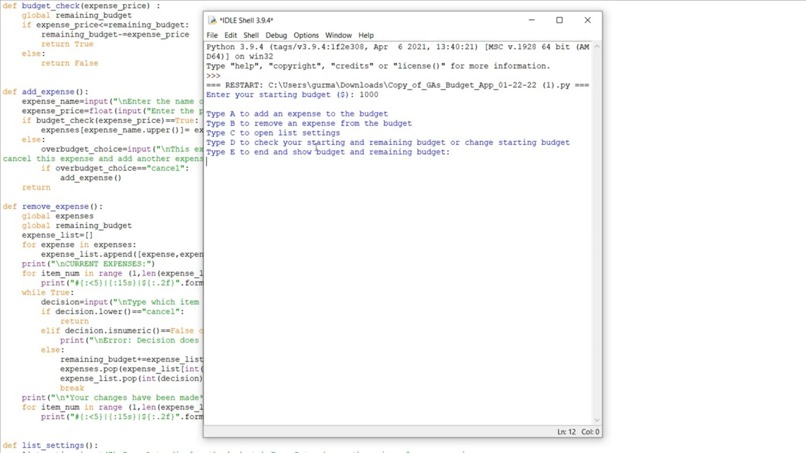Viewport: 806px width, 453px height.
Task: Click 'Type E to end and show' line
Action: 328,152
